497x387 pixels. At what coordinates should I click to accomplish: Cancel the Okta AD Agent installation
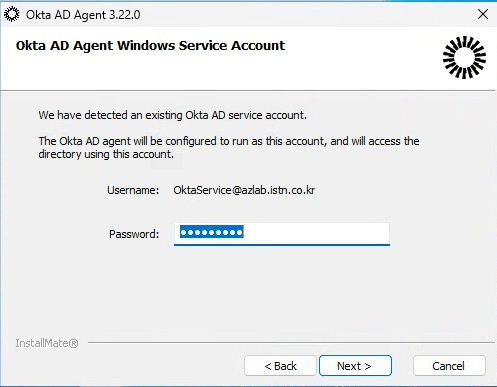point(449,366)
